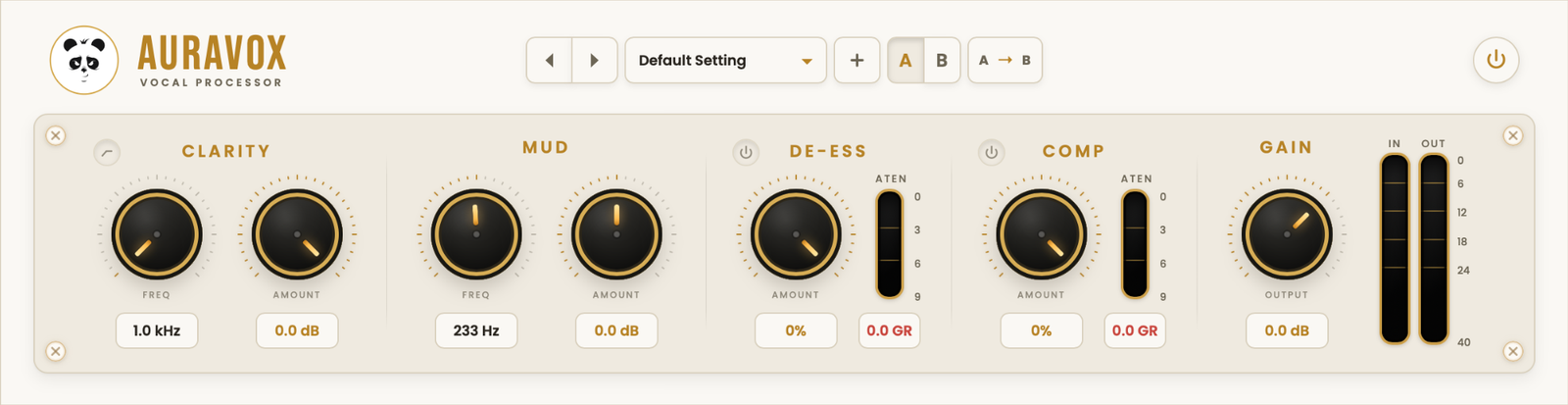Click the De-Ess Amount knob
This screenshot has width=1568, height=405.
(795, 234)
